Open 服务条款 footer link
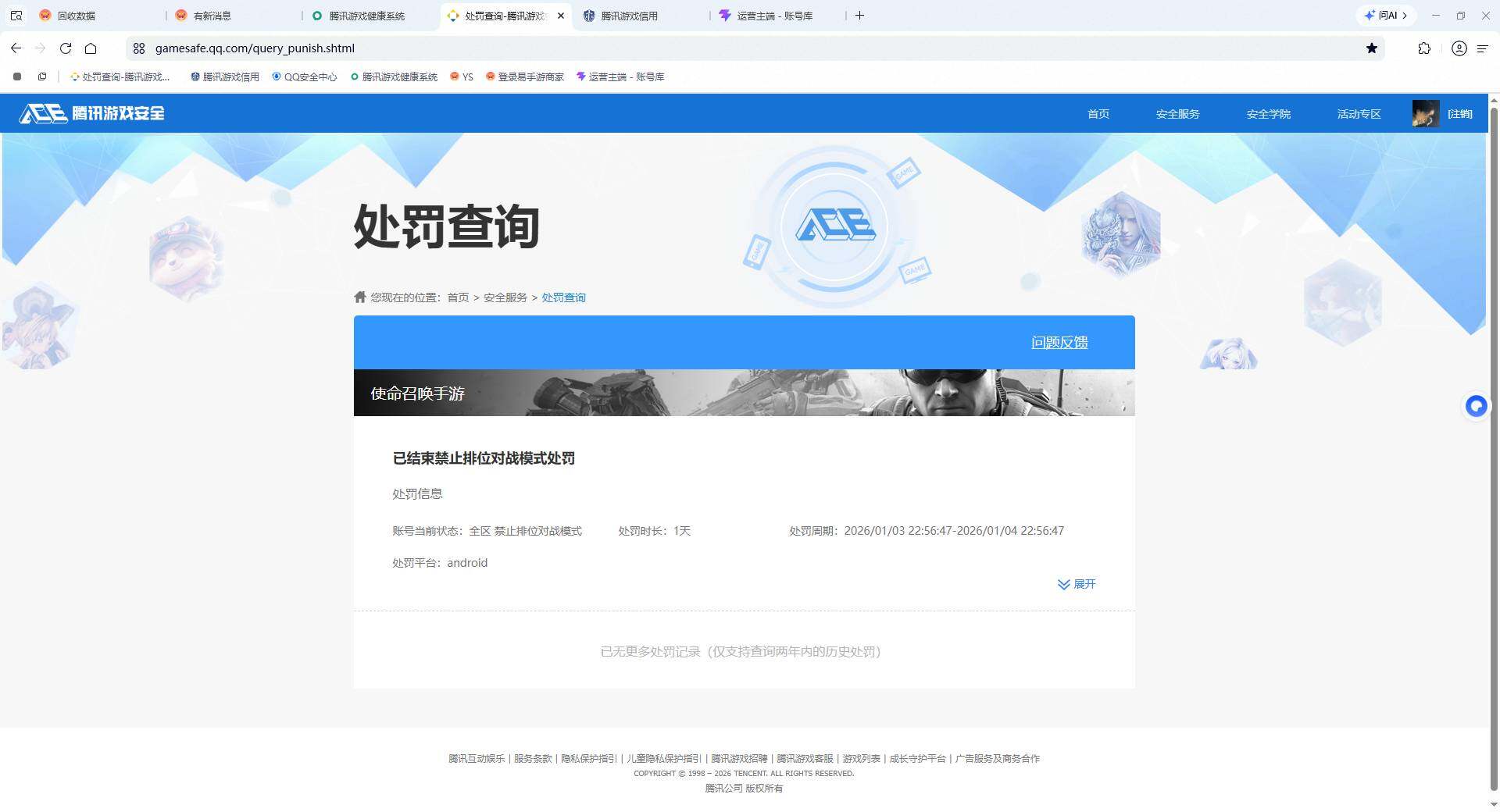Image resolution: width=1500 pixels, height=812 pixels. click(x=533, y=758)
